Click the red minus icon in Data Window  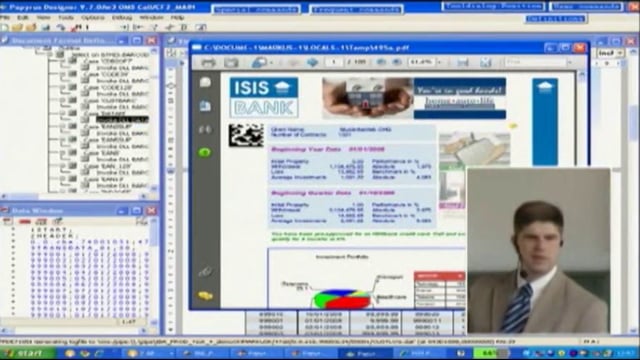(24, 222)
